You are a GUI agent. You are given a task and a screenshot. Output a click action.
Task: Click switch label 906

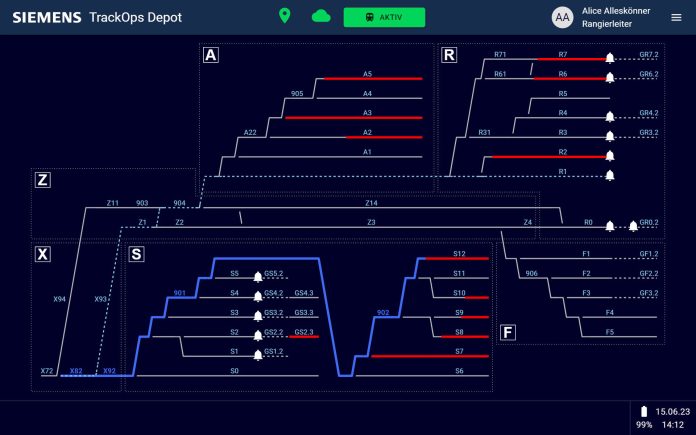(x=531, y=273)
